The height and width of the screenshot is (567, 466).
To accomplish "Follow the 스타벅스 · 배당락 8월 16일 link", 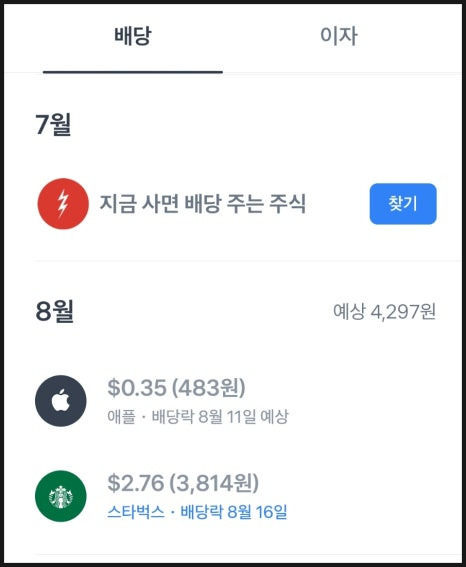I will pyautogui.click(x=197, y=512).
